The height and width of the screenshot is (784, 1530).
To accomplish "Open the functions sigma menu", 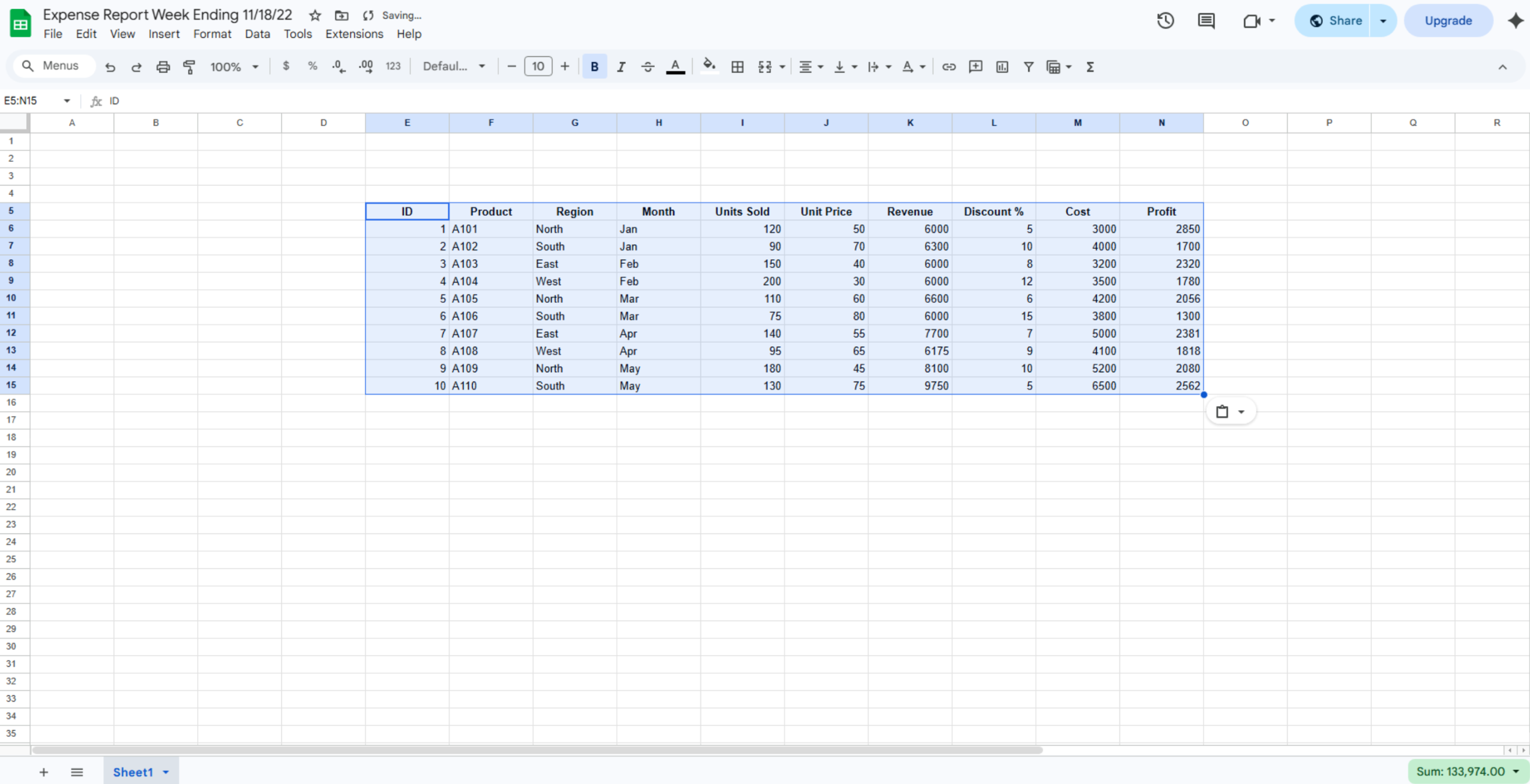I will pos(1090,67).
